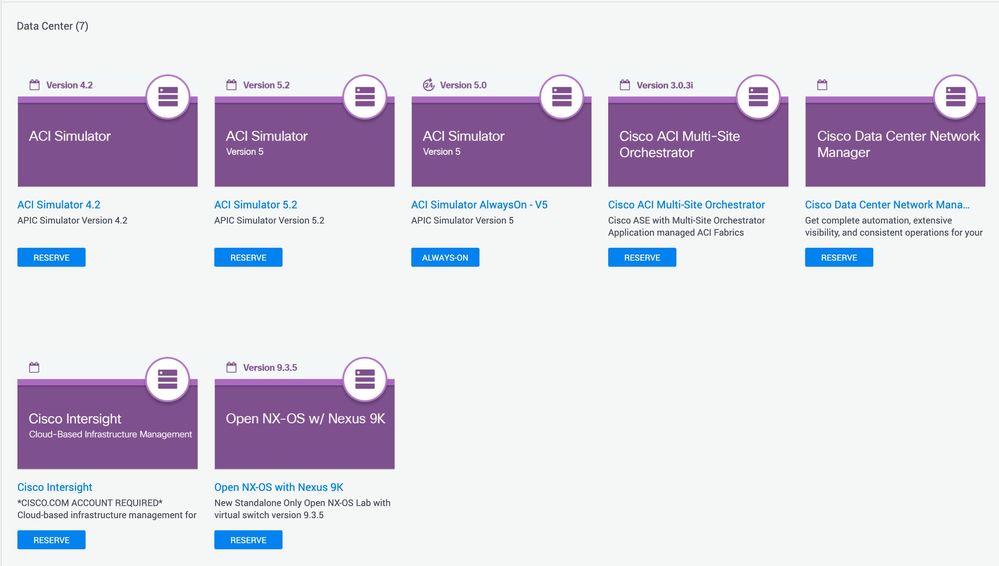The height and width of the screenshot is (566, 999).
Task: Click 'APIC Simulator Version 5.2' description
Action: pos(269,221)
